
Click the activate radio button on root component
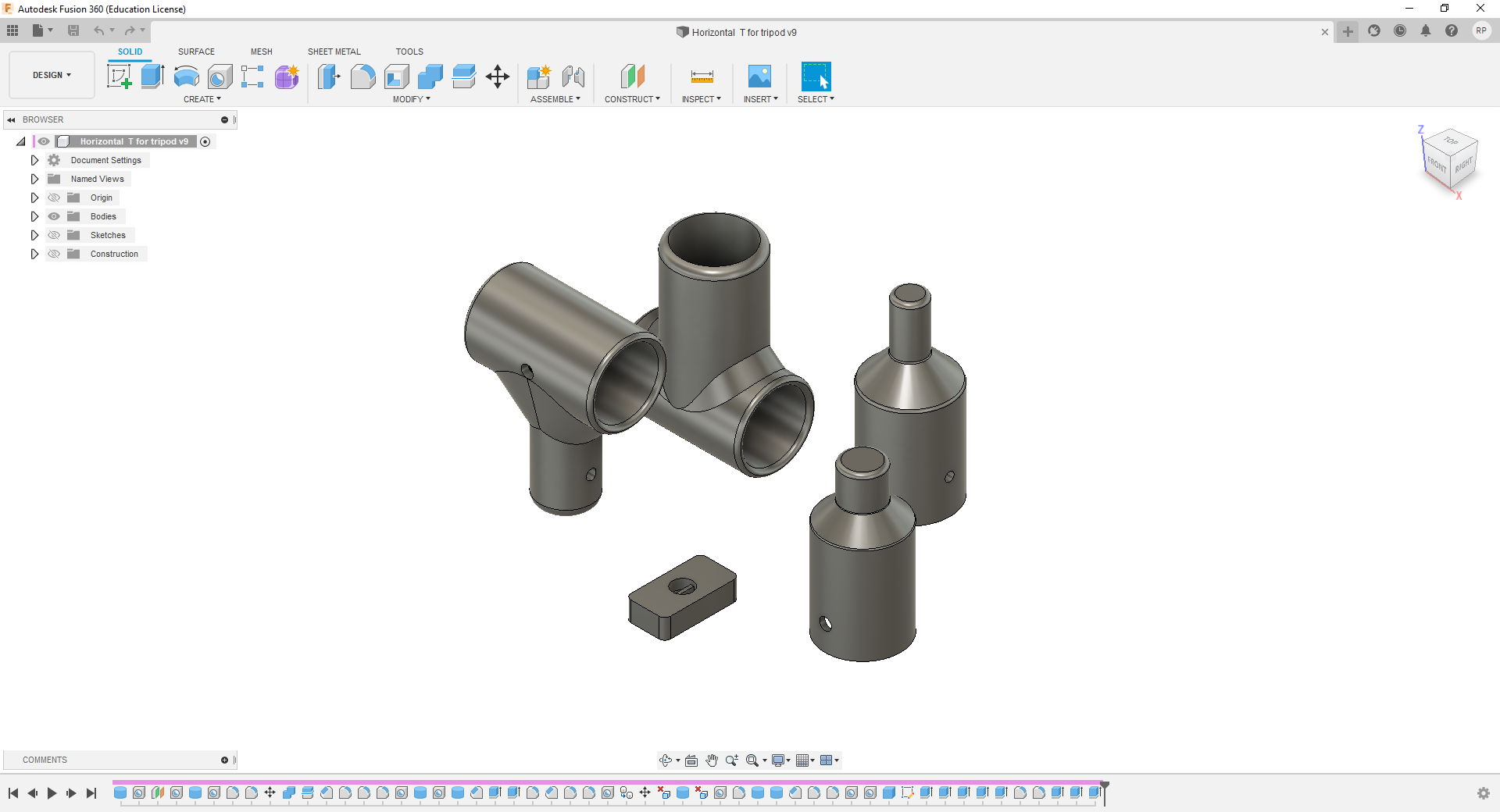tap(205, 141)
